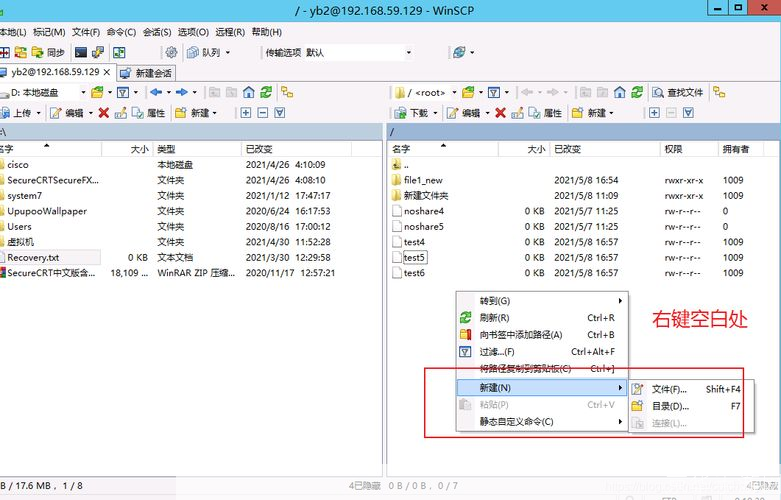This screenshot has height=500, width=781.
Task: Click the globe refresh icon in the main toolbar
Action: (459, 52)
